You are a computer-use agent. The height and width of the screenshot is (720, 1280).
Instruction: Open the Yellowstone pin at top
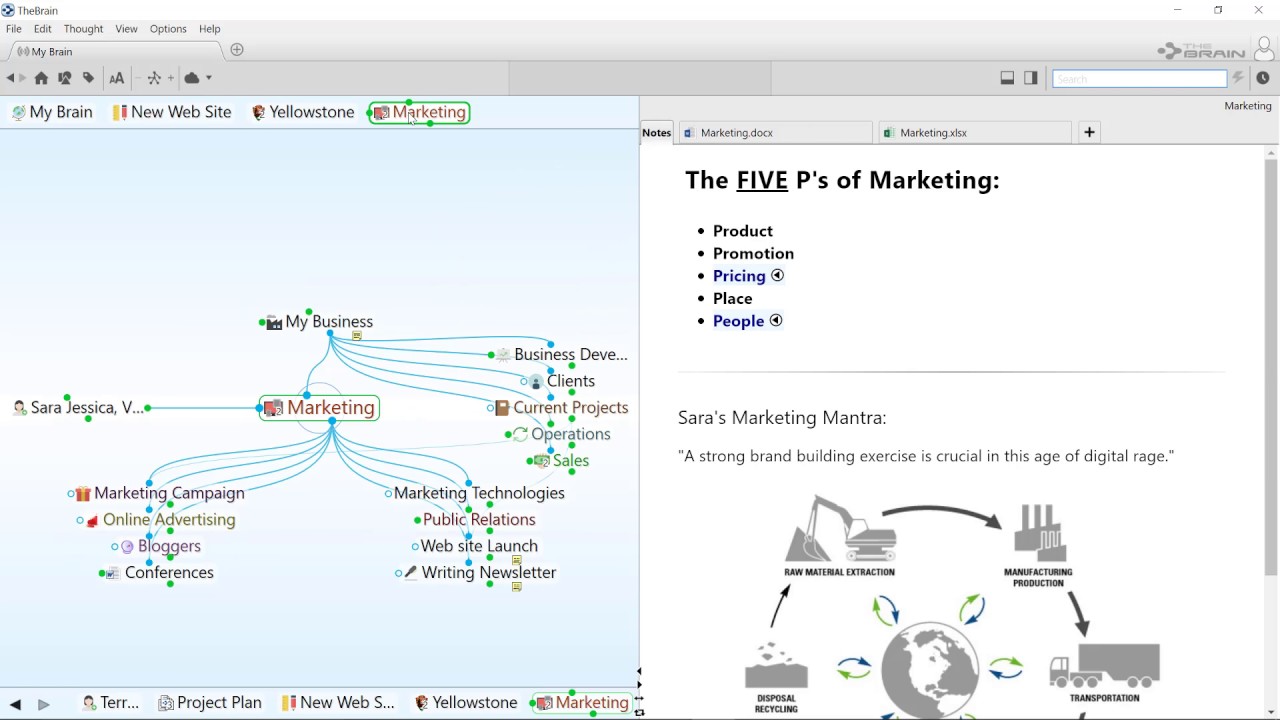point(302,112)
